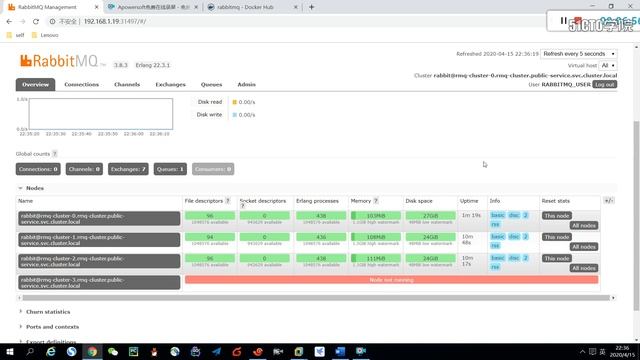The width and height of the screenshot is (640, 360).
Task: Launch Internet Explorer from the taskbar
Action: [51, 351]
